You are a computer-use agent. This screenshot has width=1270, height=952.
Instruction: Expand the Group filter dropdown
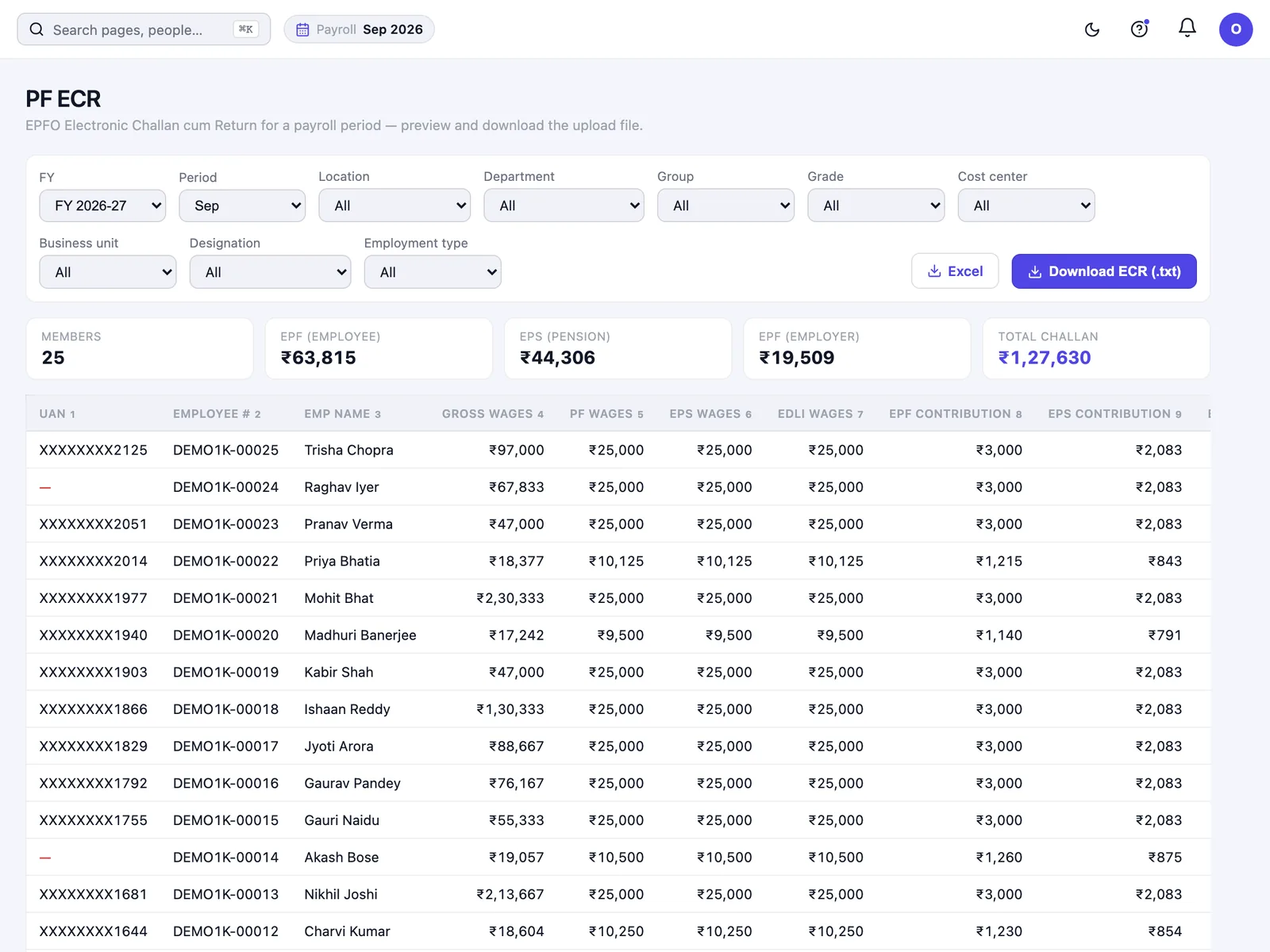point(725,205)
